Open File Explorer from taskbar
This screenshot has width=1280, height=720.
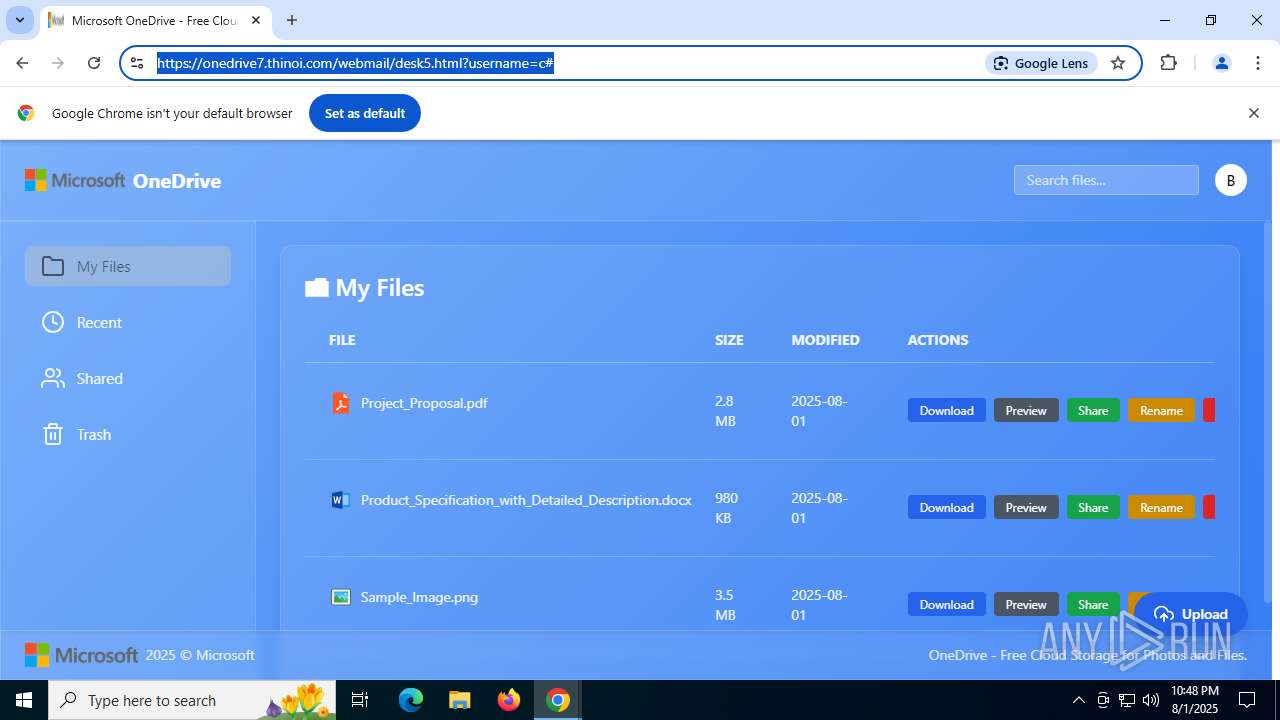(x=459, y=700)
